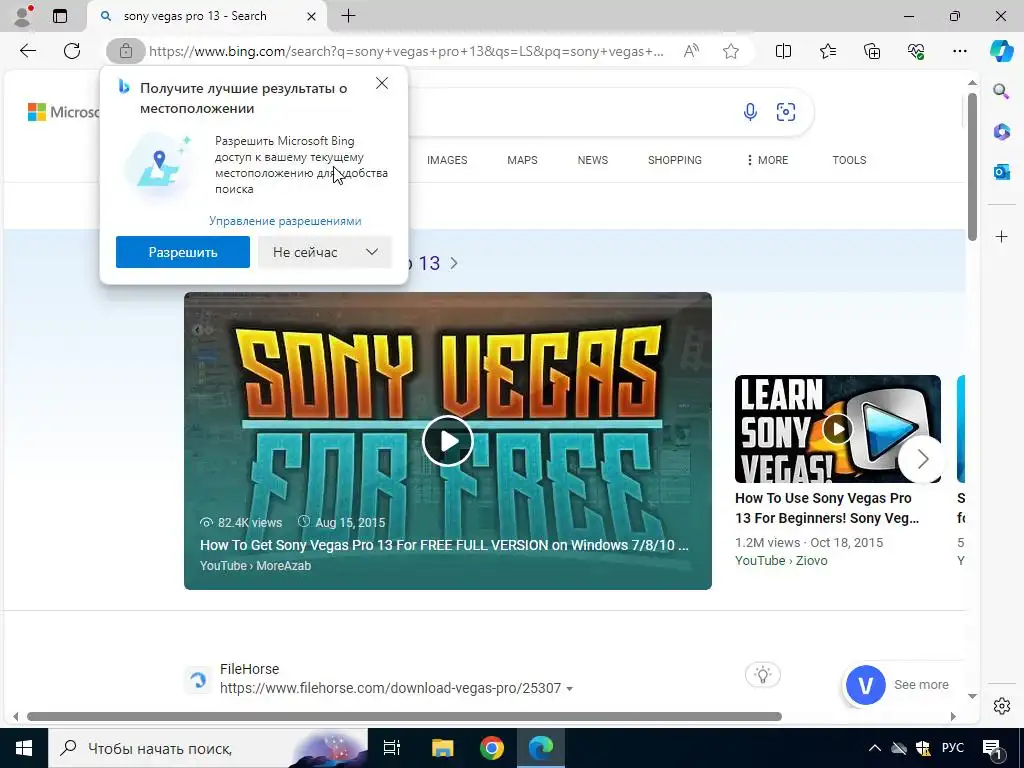The width and height of the screenshot is (1024, 768).
Task: Play the Sony Vegas For Free video
Action: (447, 441)
